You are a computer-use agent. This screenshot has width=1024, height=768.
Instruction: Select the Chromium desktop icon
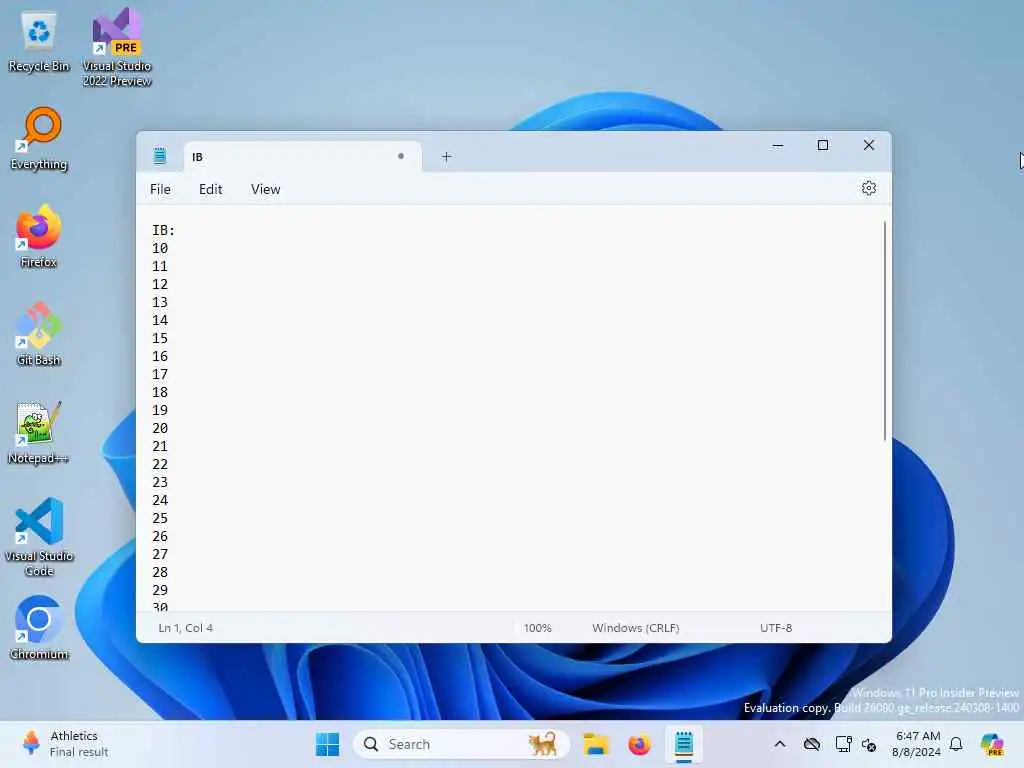pyautogui.click(x=39, y=628)
